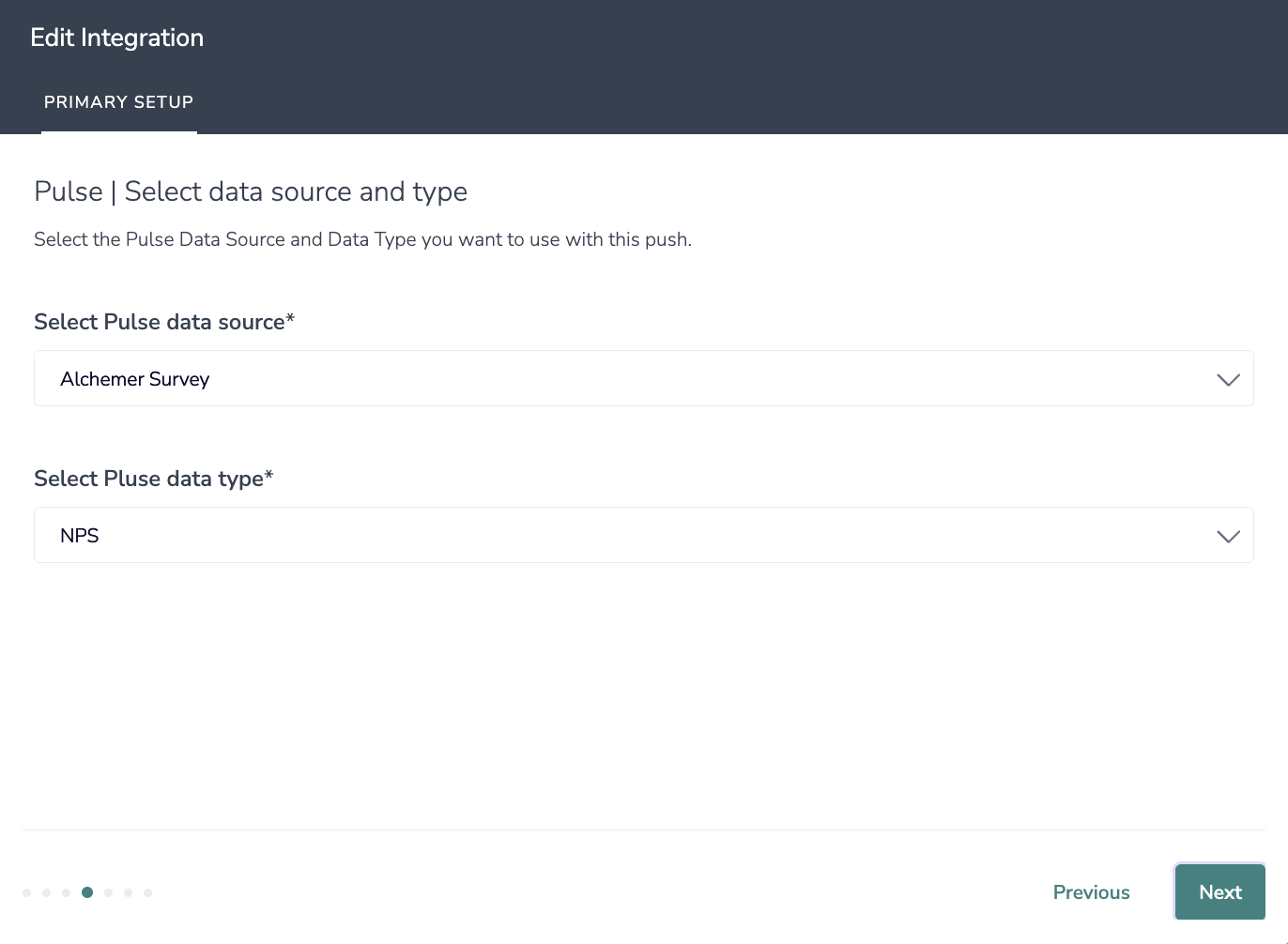1288x944 pixels.
Task: Expand the chevron arrow beside NPS
Action: [x=1228, y=536]
